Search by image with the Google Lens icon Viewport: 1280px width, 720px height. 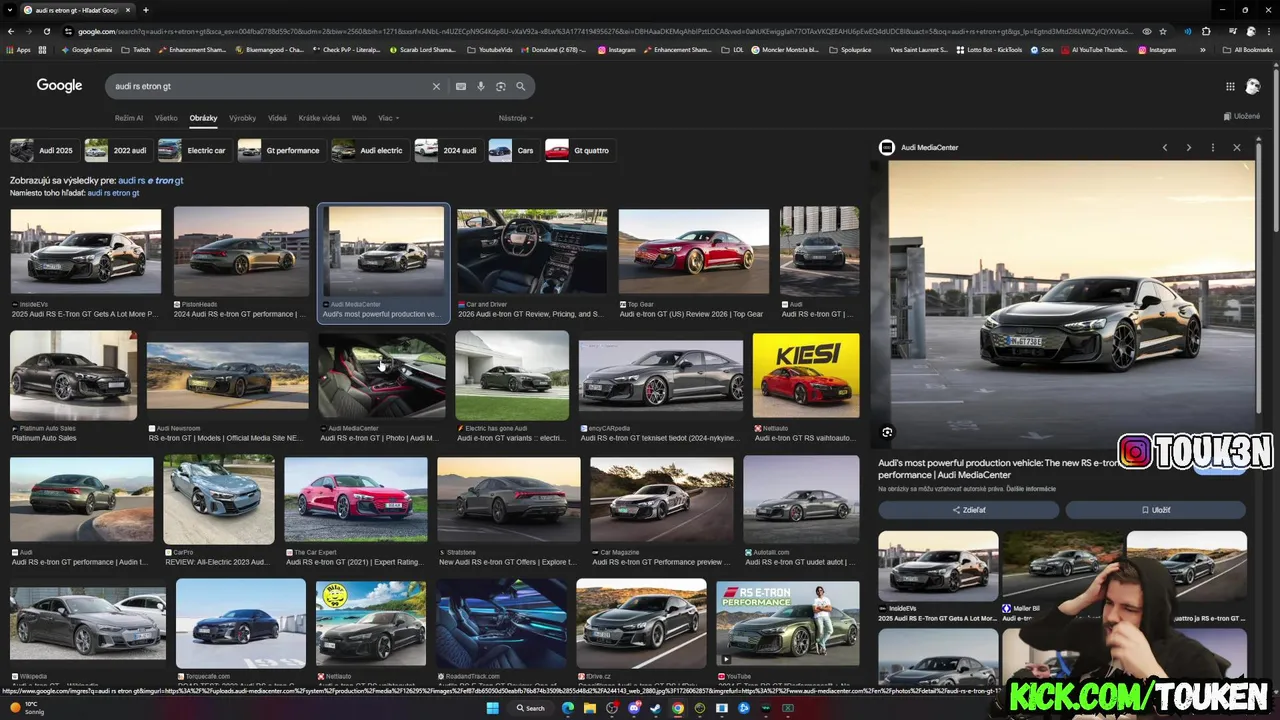coord(501,87)
